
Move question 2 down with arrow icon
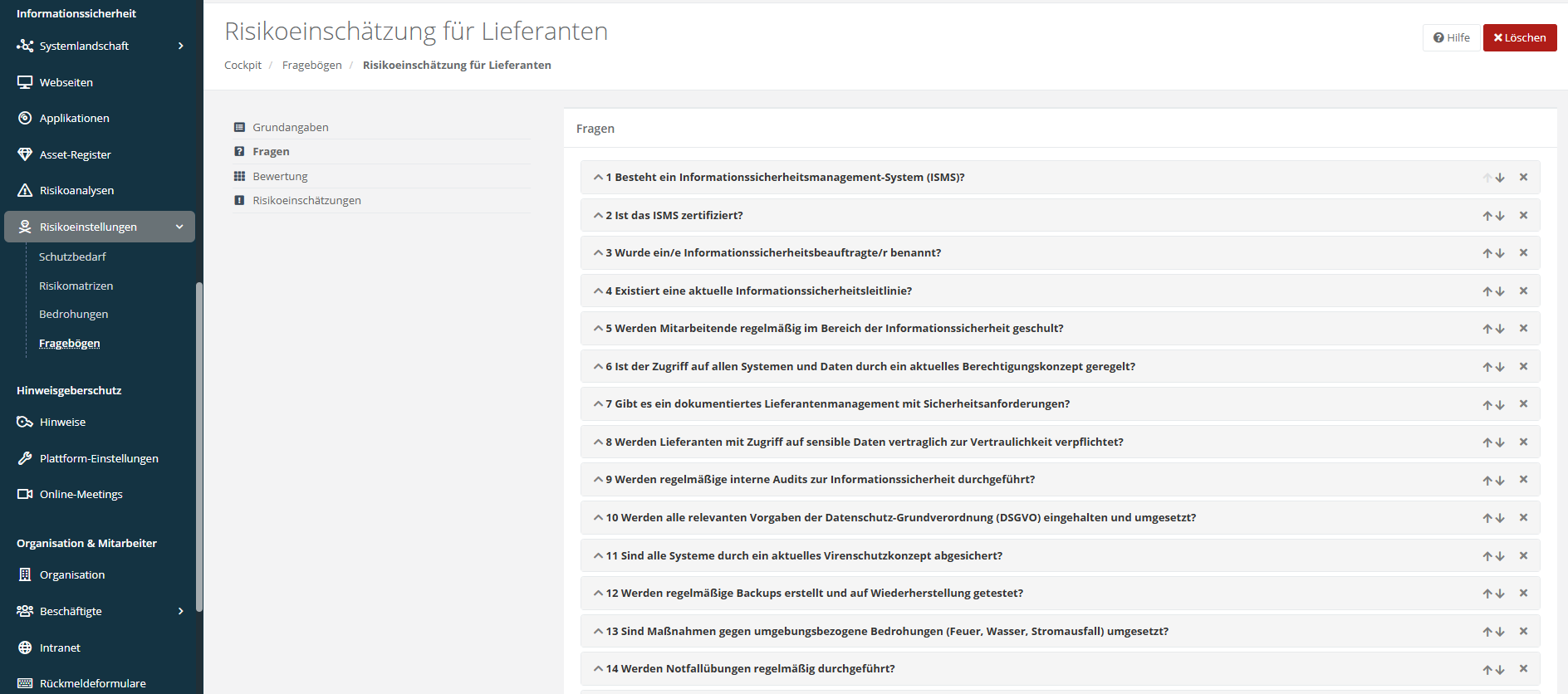click(1500, 216)
